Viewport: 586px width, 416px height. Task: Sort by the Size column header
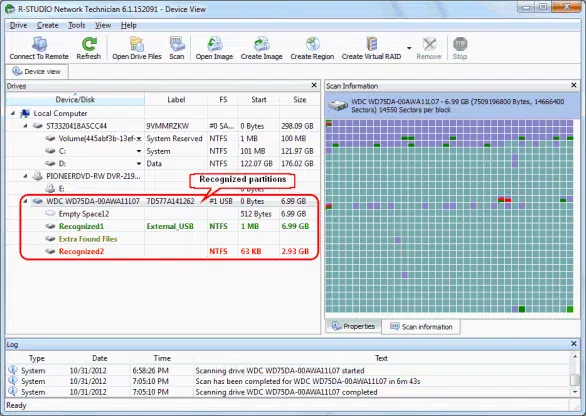(300, 99)
